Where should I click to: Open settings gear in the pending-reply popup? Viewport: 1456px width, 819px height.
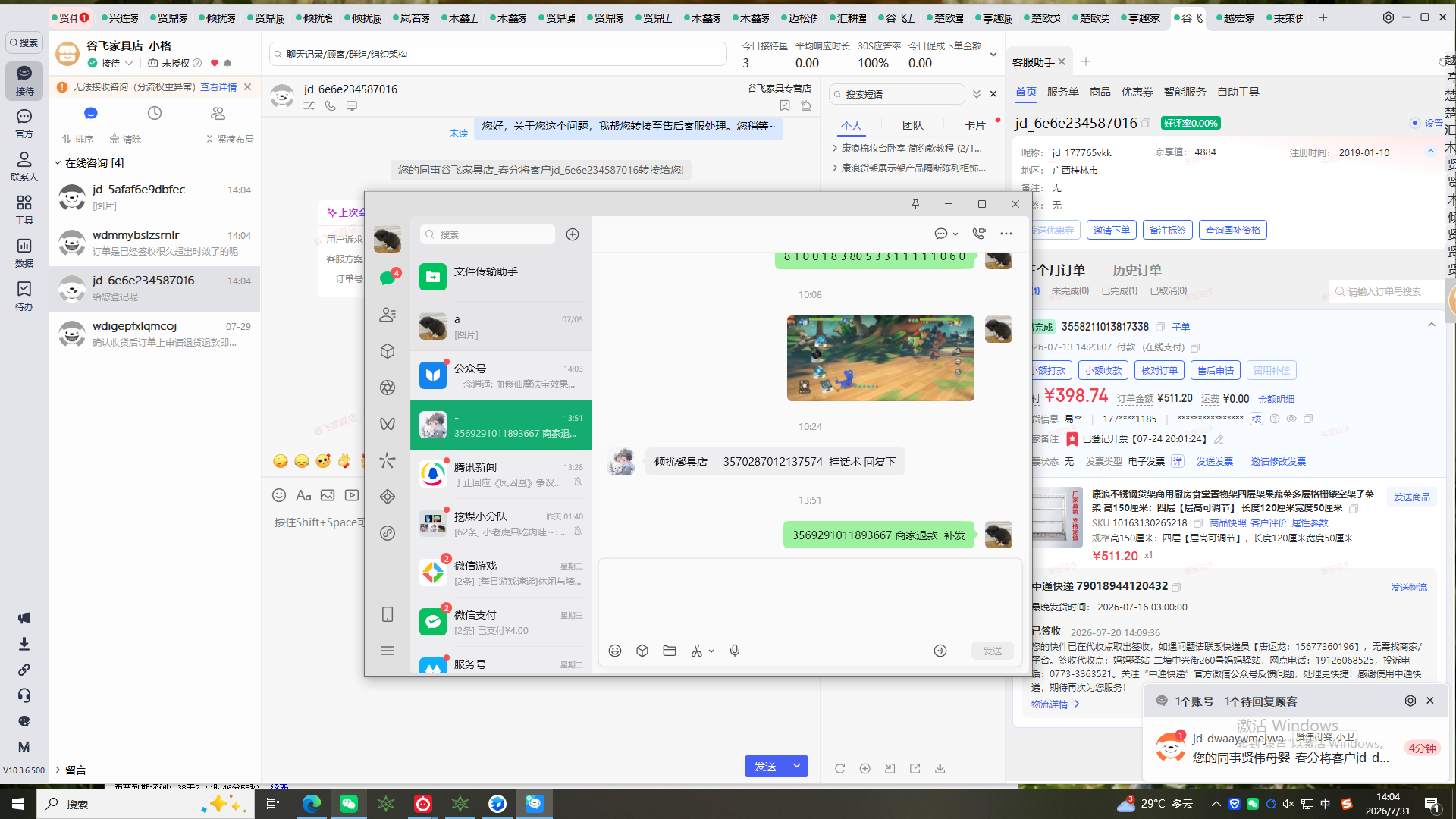(1410, 701)
